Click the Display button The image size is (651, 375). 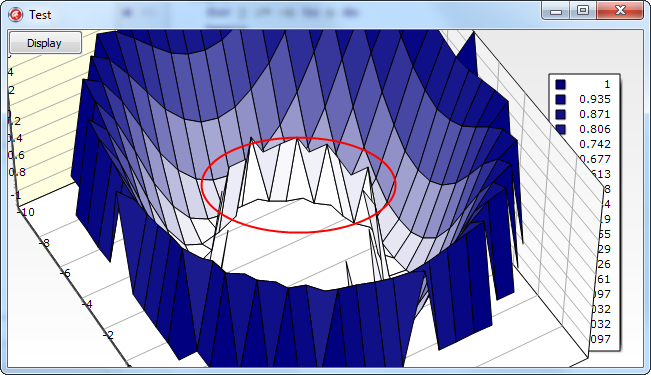click(x=45, y=43)
